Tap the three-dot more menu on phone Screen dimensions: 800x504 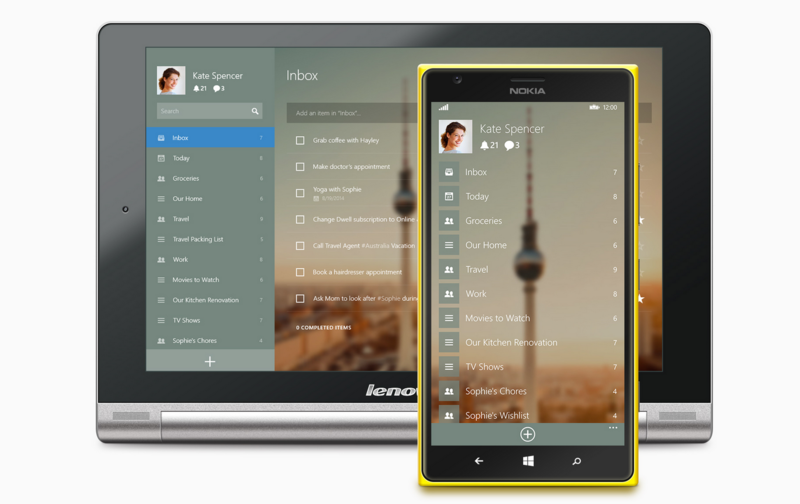(x=613, y=427)
